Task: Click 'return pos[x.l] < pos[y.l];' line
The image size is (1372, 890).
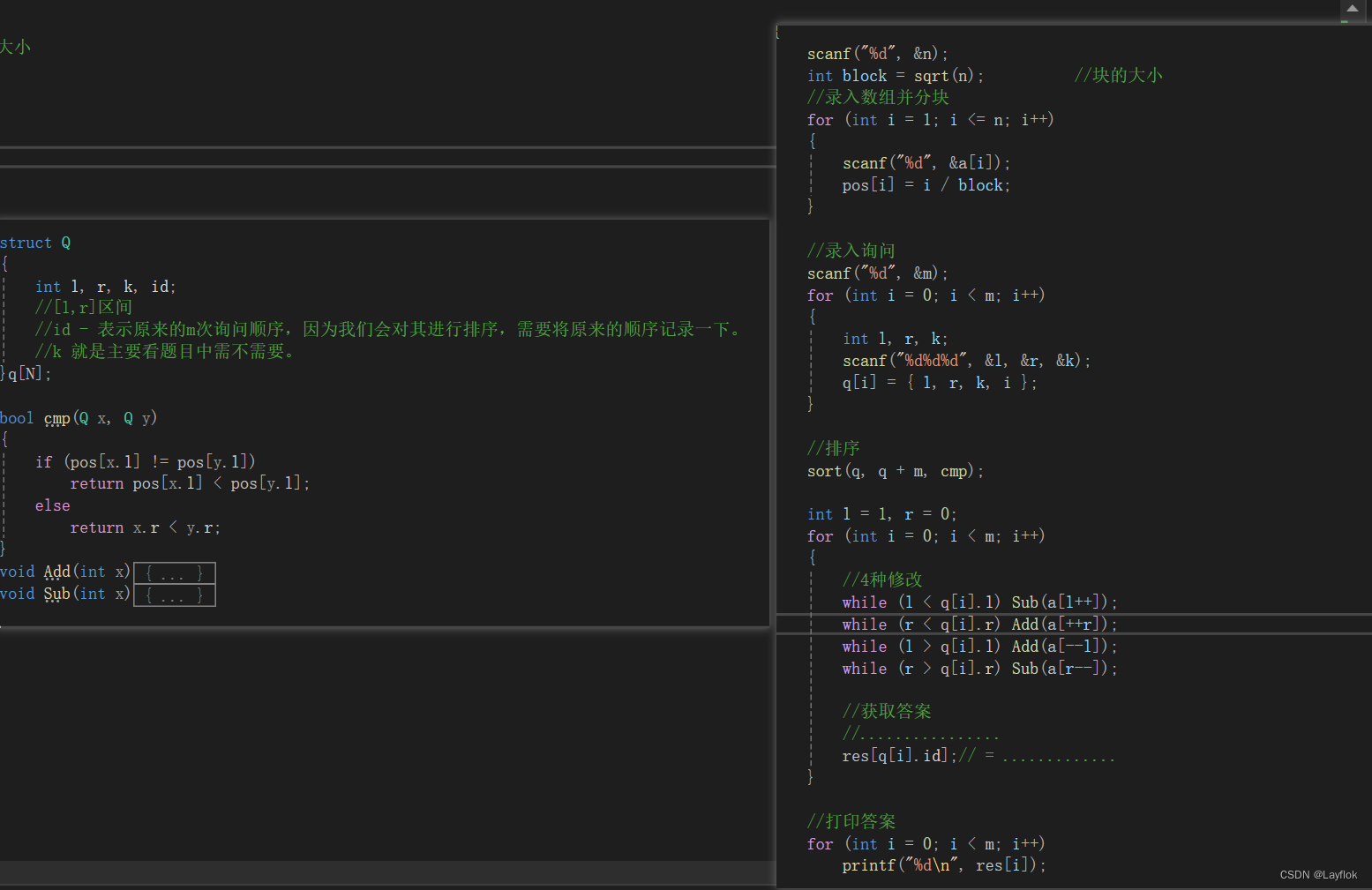Action: (x=191, y=483)
